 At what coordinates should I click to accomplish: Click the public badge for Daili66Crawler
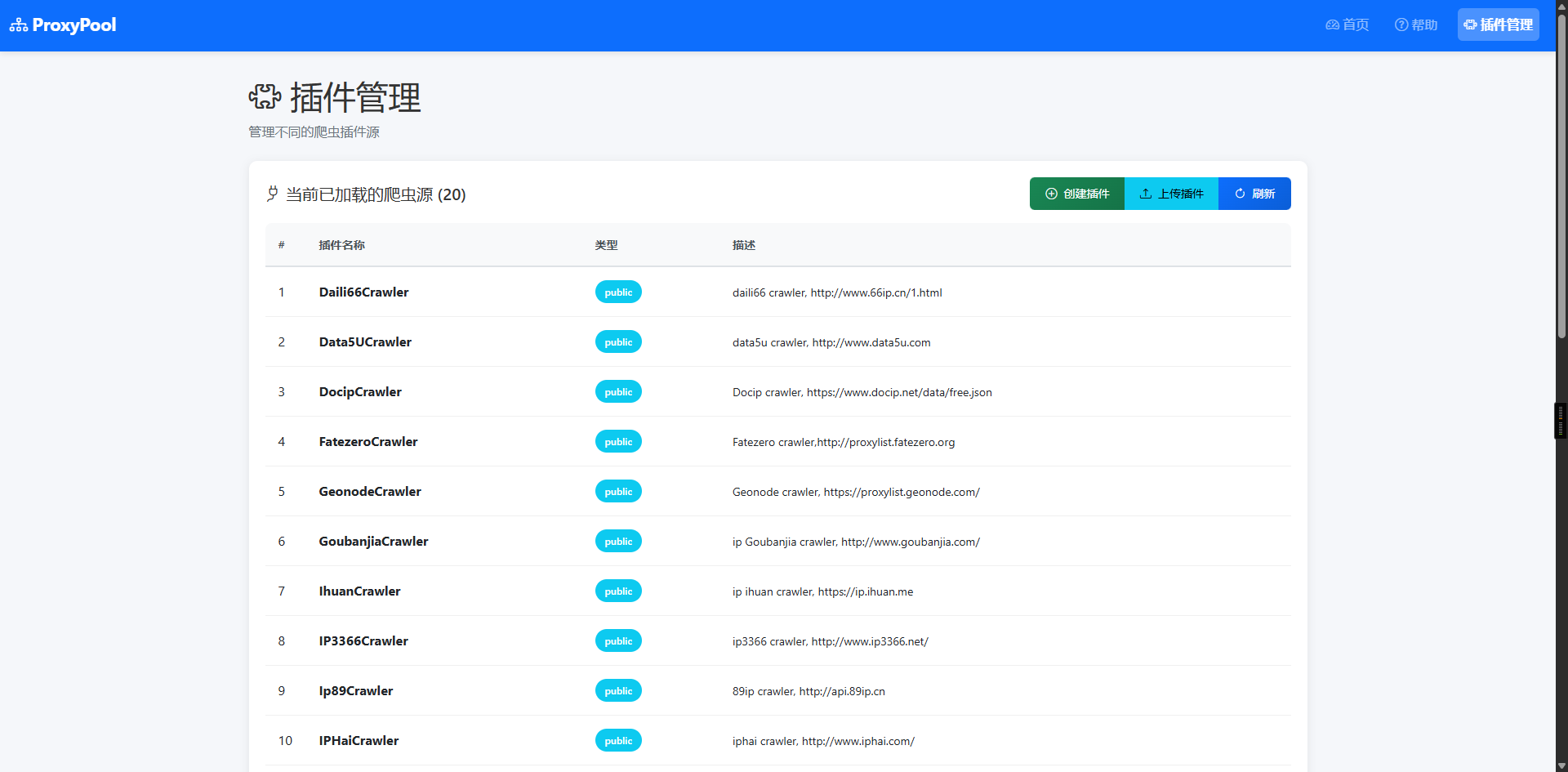point(618,292)
